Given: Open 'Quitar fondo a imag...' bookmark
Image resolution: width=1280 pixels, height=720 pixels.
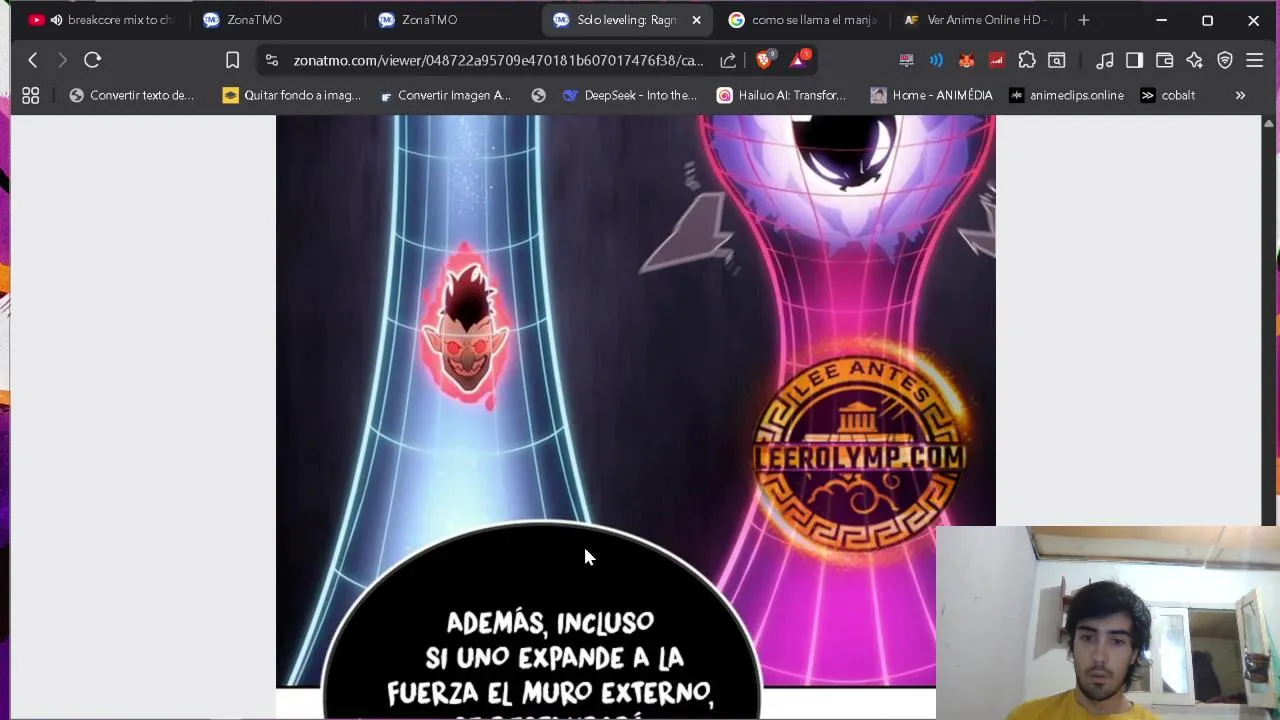Looking at the screenshot, I should point(291,95).
